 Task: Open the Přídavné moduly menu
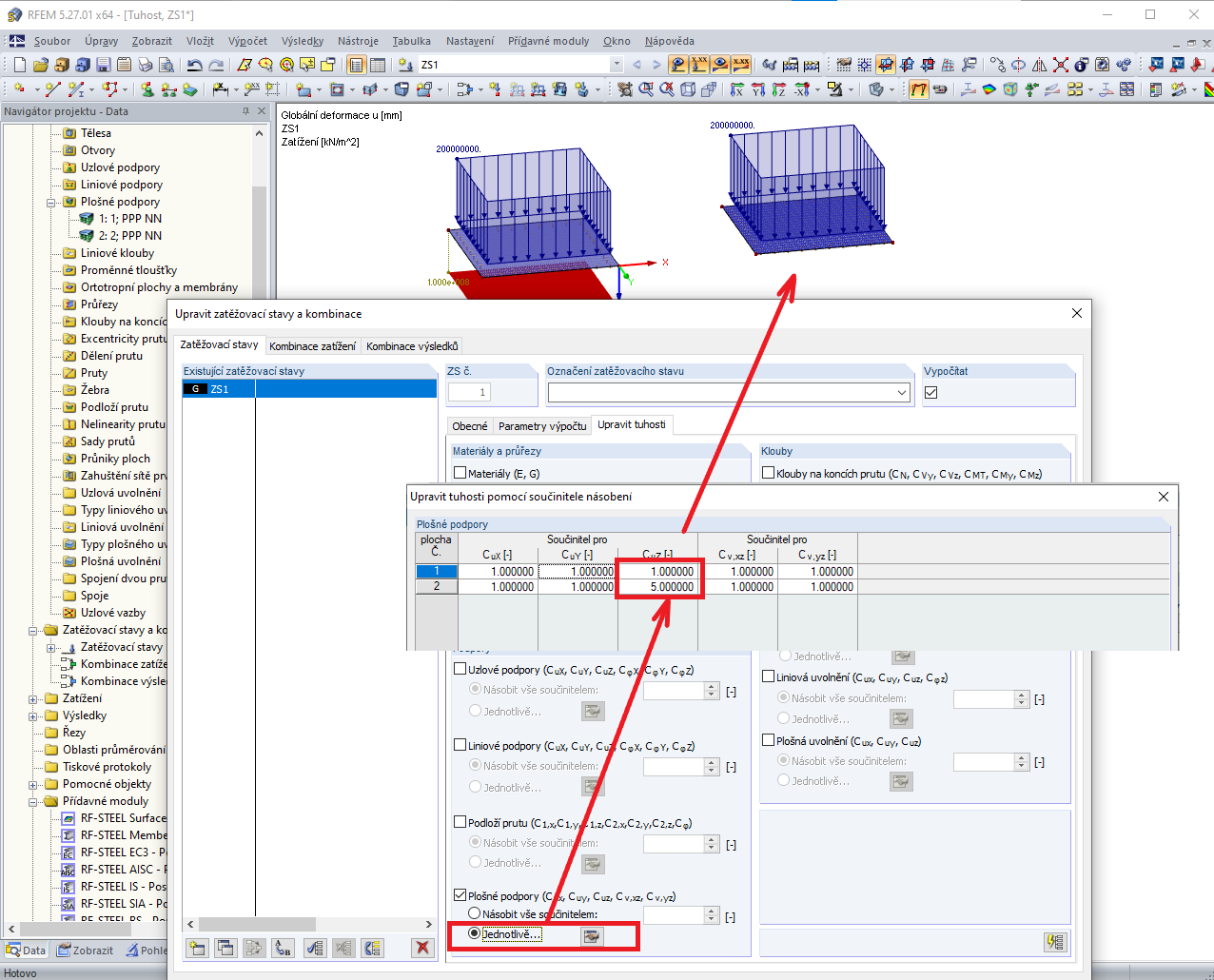coord(548,41)
